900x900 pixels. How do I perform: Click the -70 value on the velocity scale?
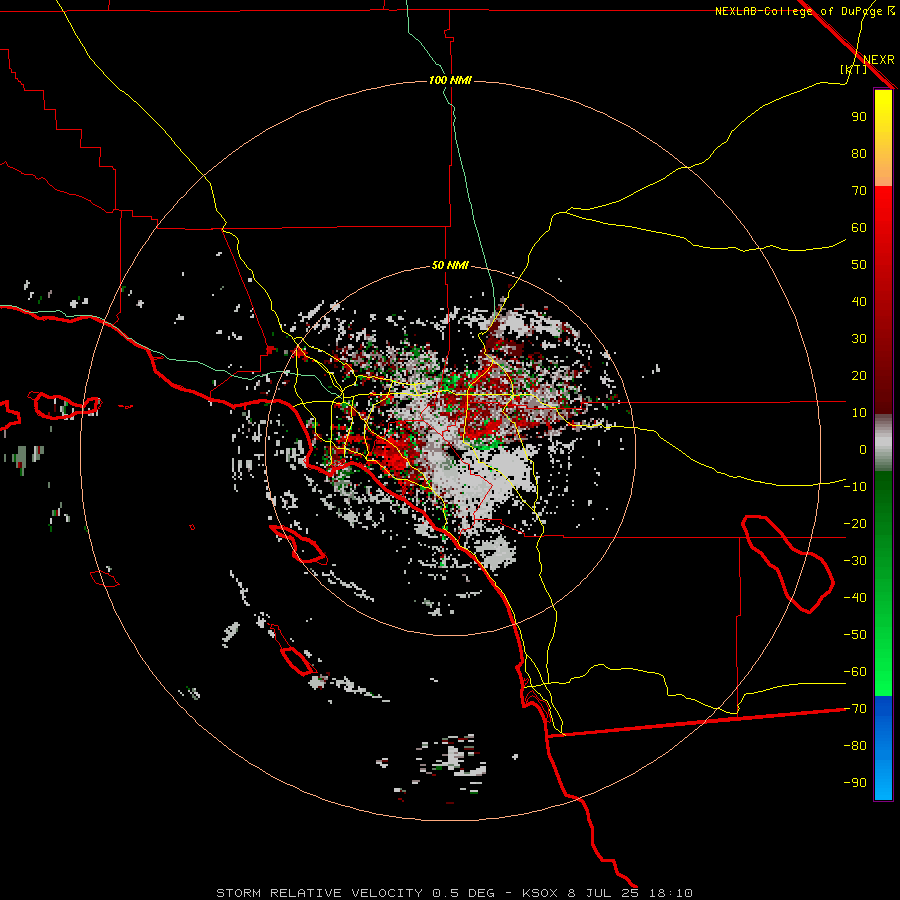pos(855,709)
